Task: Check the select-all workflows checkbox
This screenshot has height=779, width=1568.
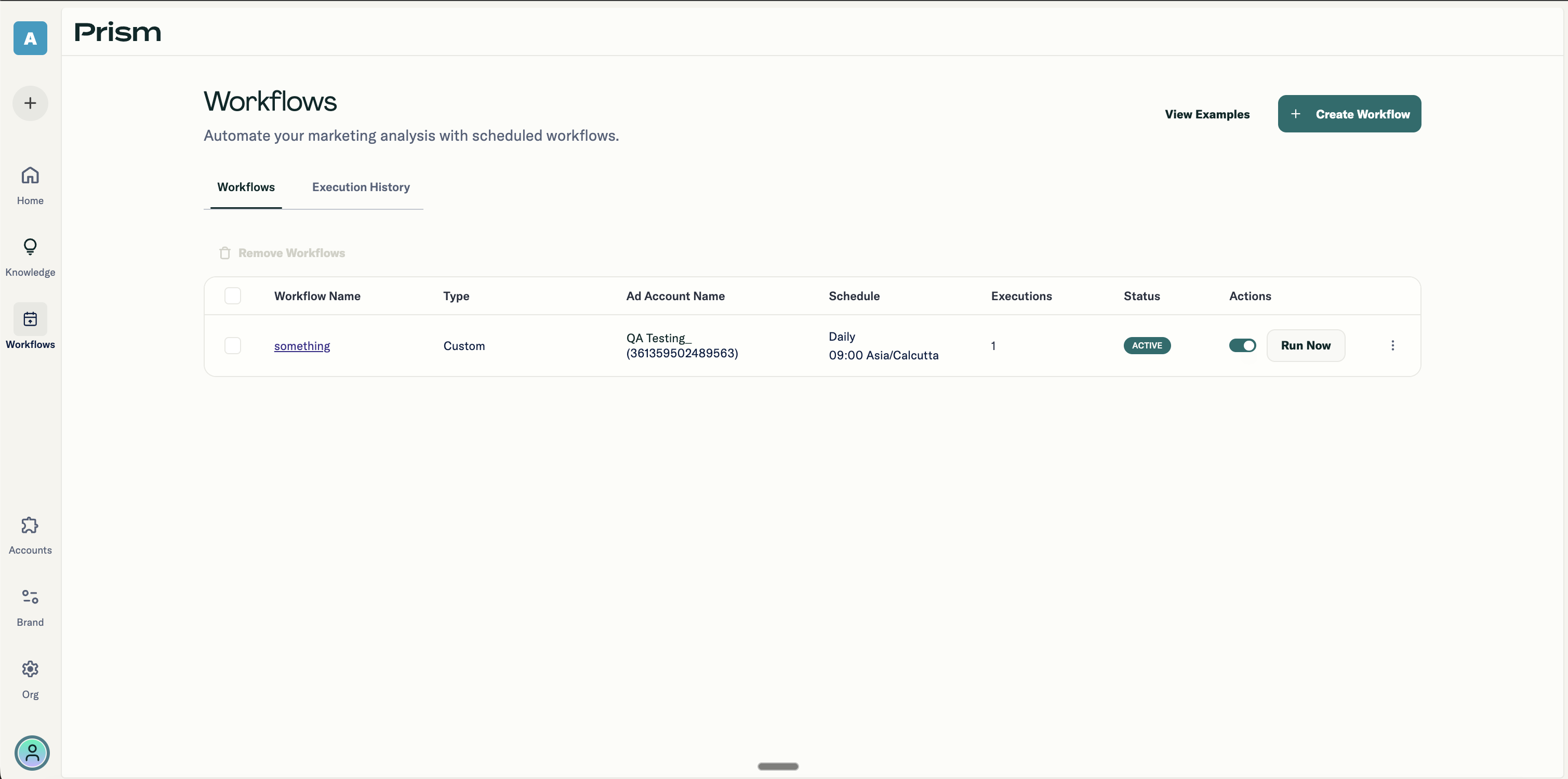Action: point(233,296)
